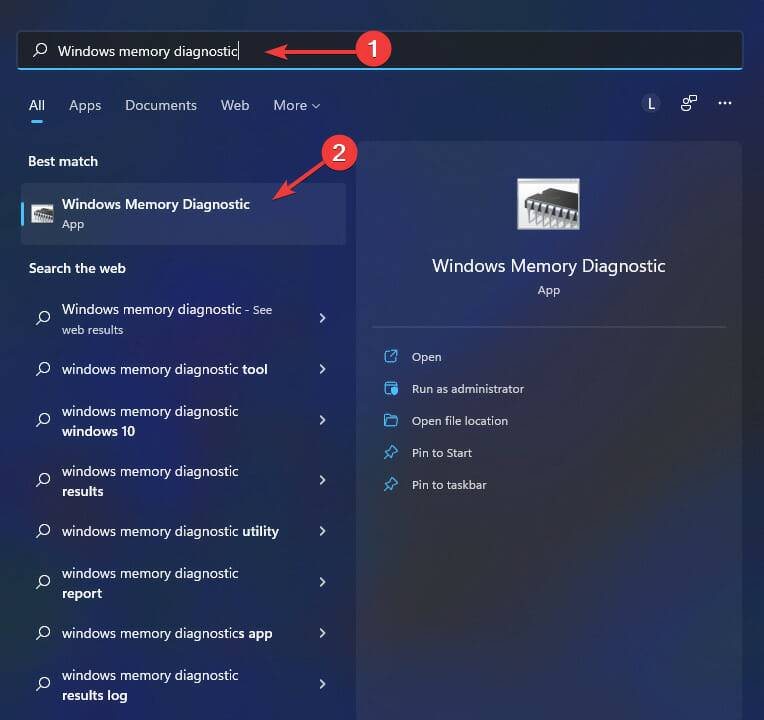764x720 pixels.
Task: Open the search feedback share icon
Action: click(689, 104)
